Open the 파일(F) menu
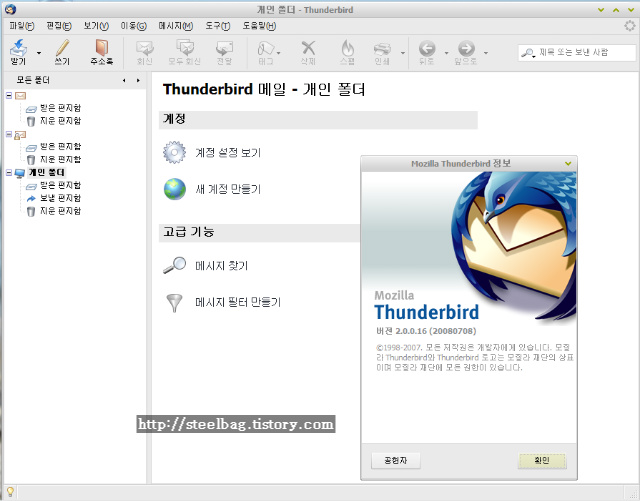This screenshot has height=501, width=640. pos(22,26)
